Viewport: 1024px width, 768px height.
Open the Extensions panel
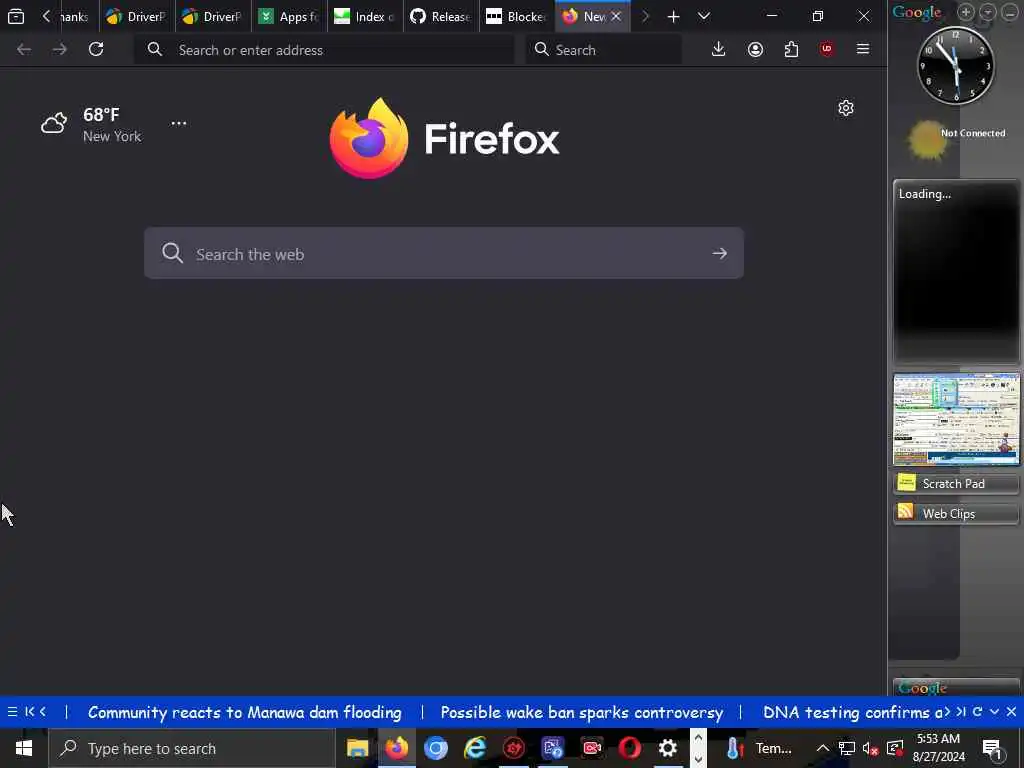pyautogui.click(x=791, y=49)
